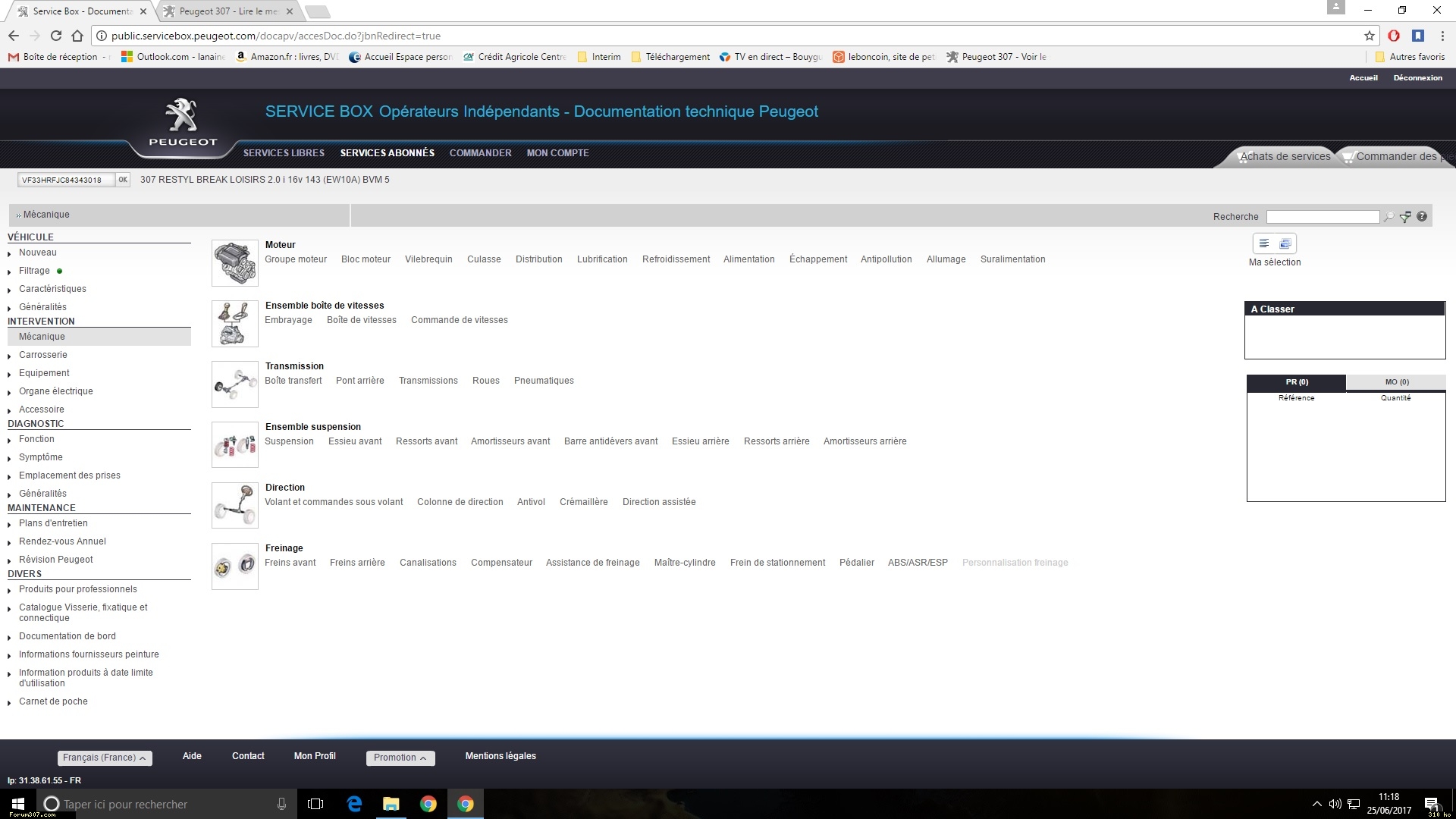Click the Opera extension icon in toolbar
The image size is (1456, 819).
pos(1394,36)
